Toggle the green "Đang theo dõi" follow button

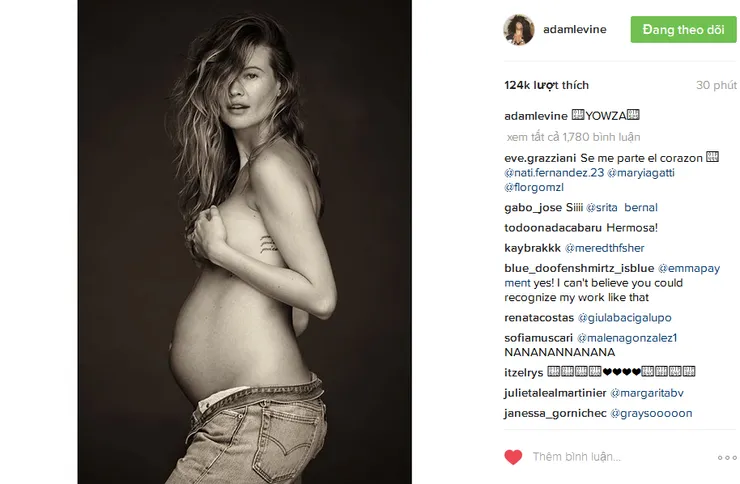[x=683, y=30]
